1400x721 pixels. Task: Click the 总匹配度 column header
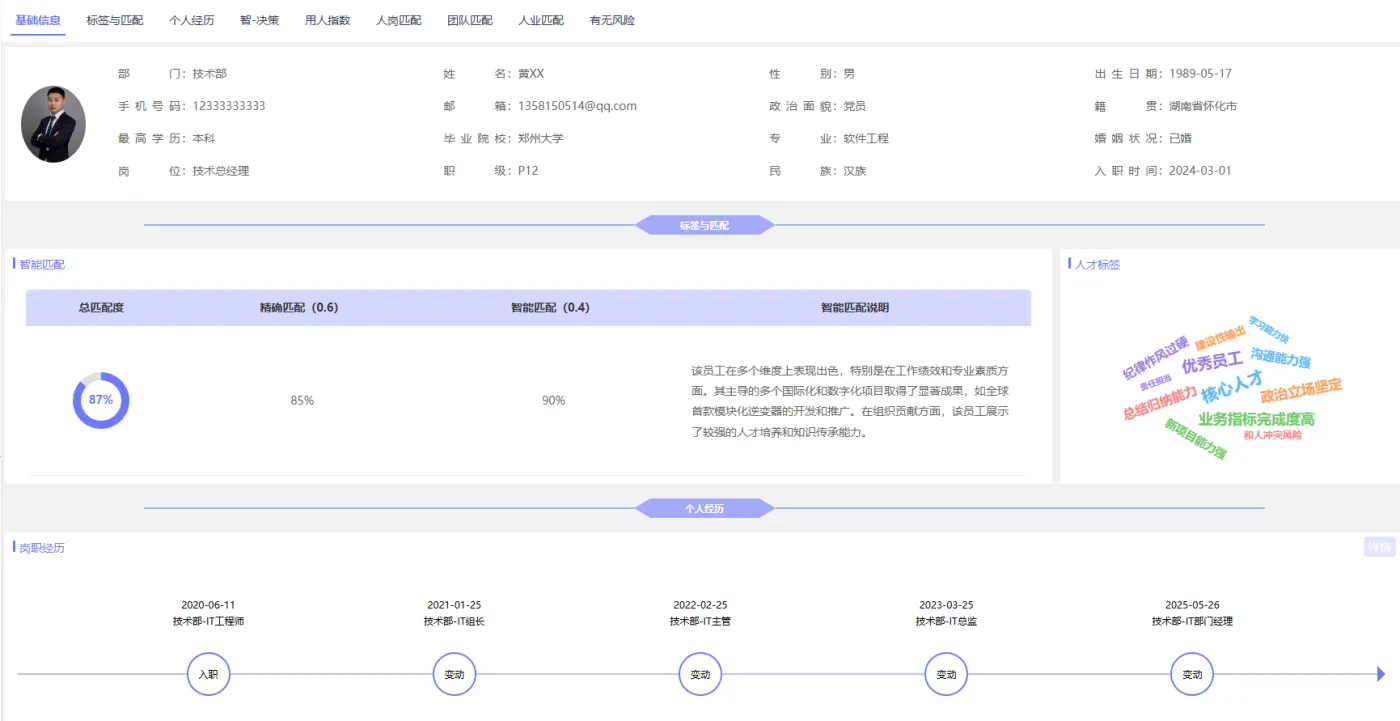pos(101,308)
